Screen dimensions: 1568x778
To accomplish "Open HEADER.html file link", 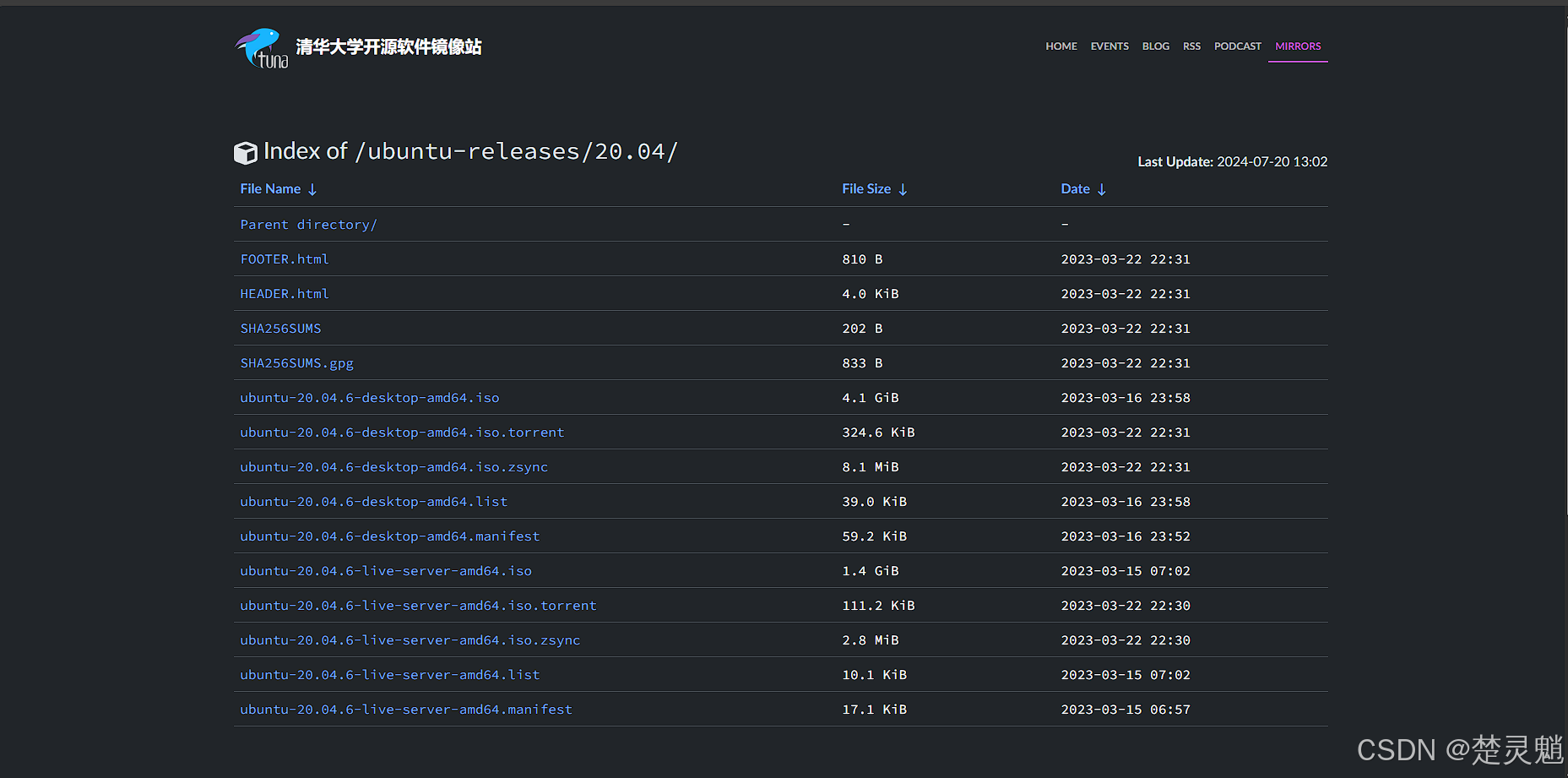I will (x=285, y=294).
